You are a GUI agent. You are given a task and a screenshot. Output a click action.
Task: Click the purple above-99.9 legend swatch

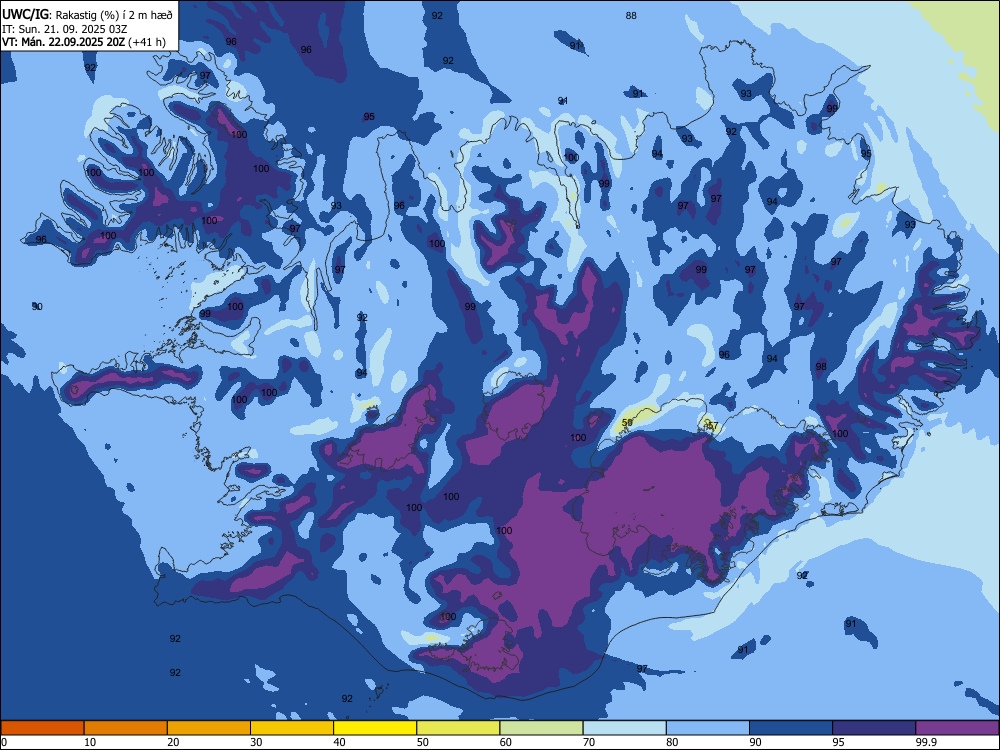tap(957, 728)
